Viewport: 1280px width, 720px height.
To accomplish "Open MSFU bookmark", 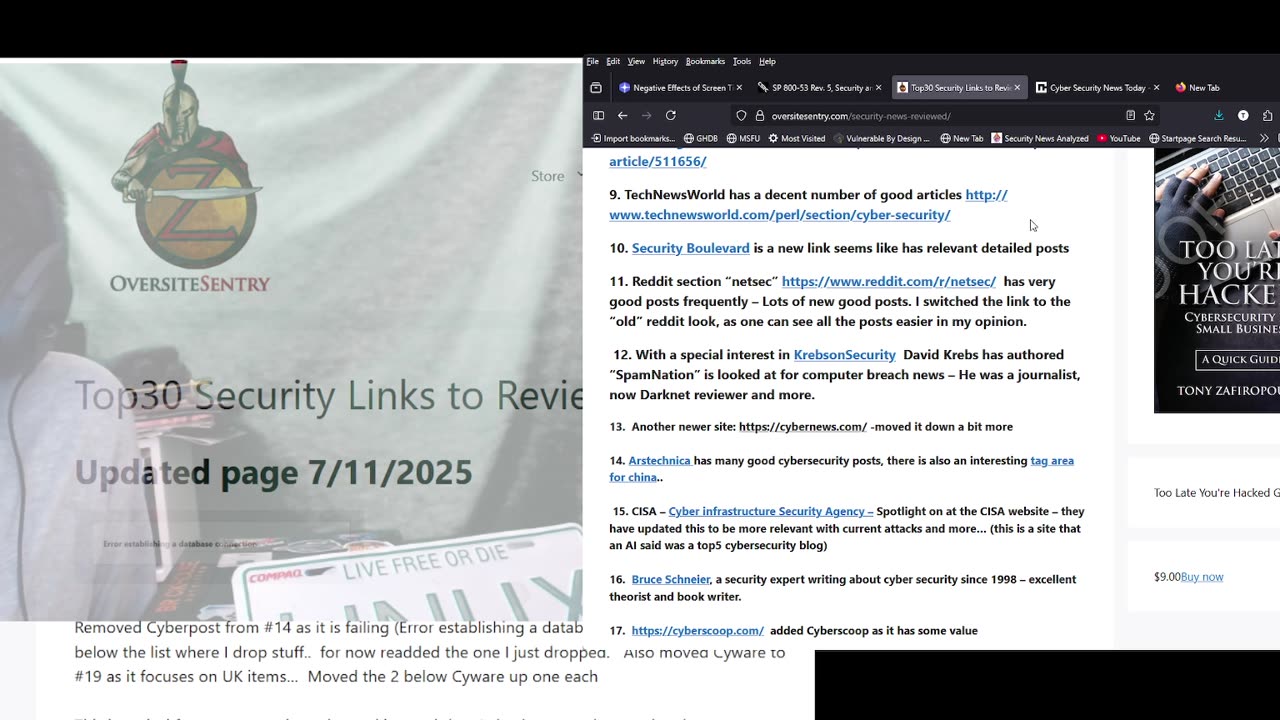I will point(743,138).
